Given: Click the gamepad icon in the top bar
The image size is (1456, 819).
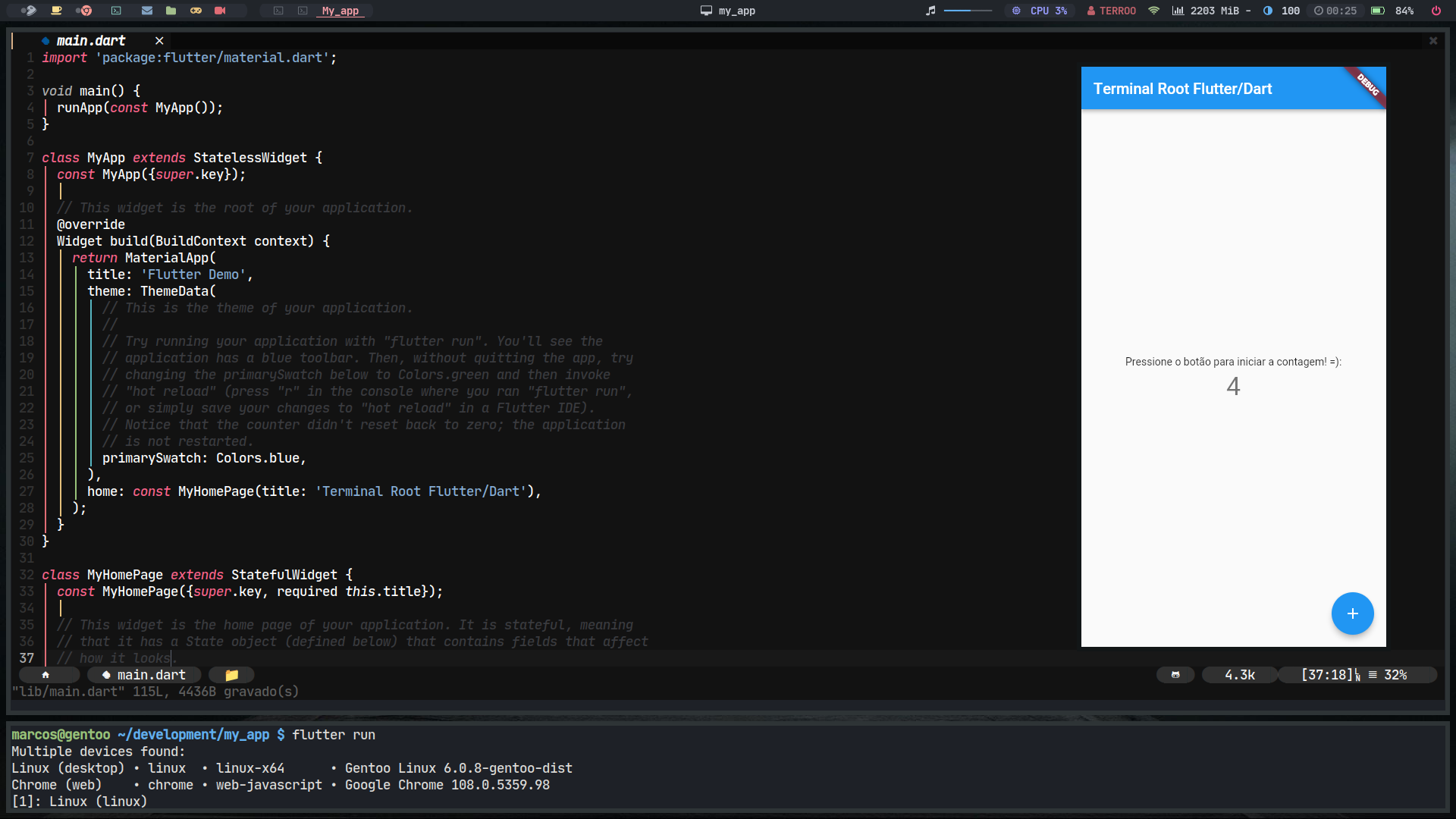Looking at the screenshot, I should (196, 11).
